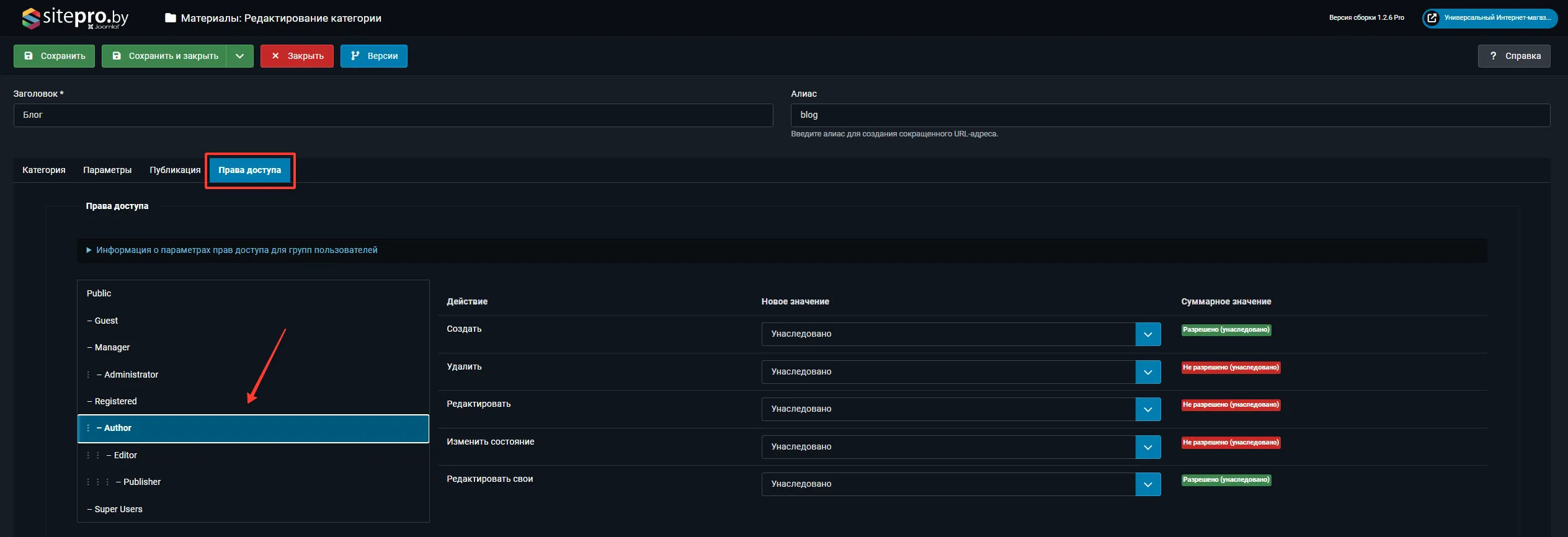Open the Версии versions button
This screenshot has height=537, width=1568.
click(373, 56)
